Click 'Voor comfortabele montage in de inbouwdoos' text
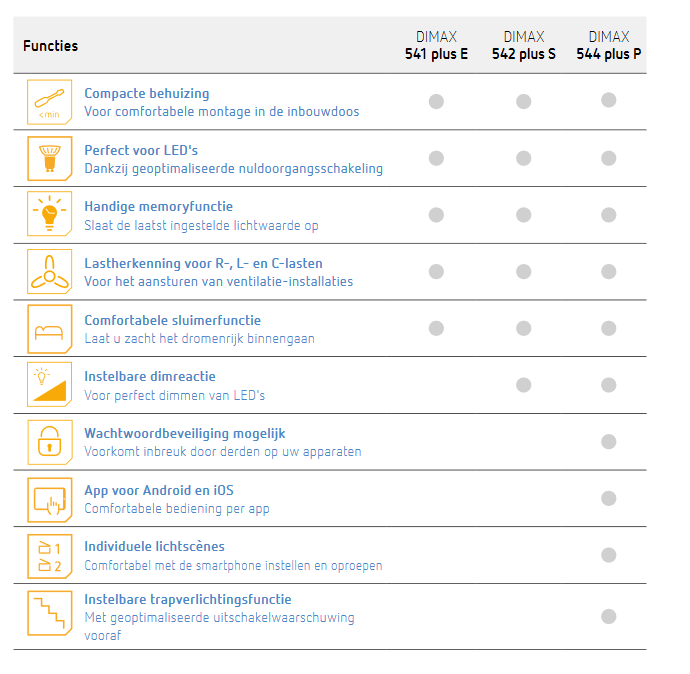This screenshot has height=674, width=690. coord(222,112)
